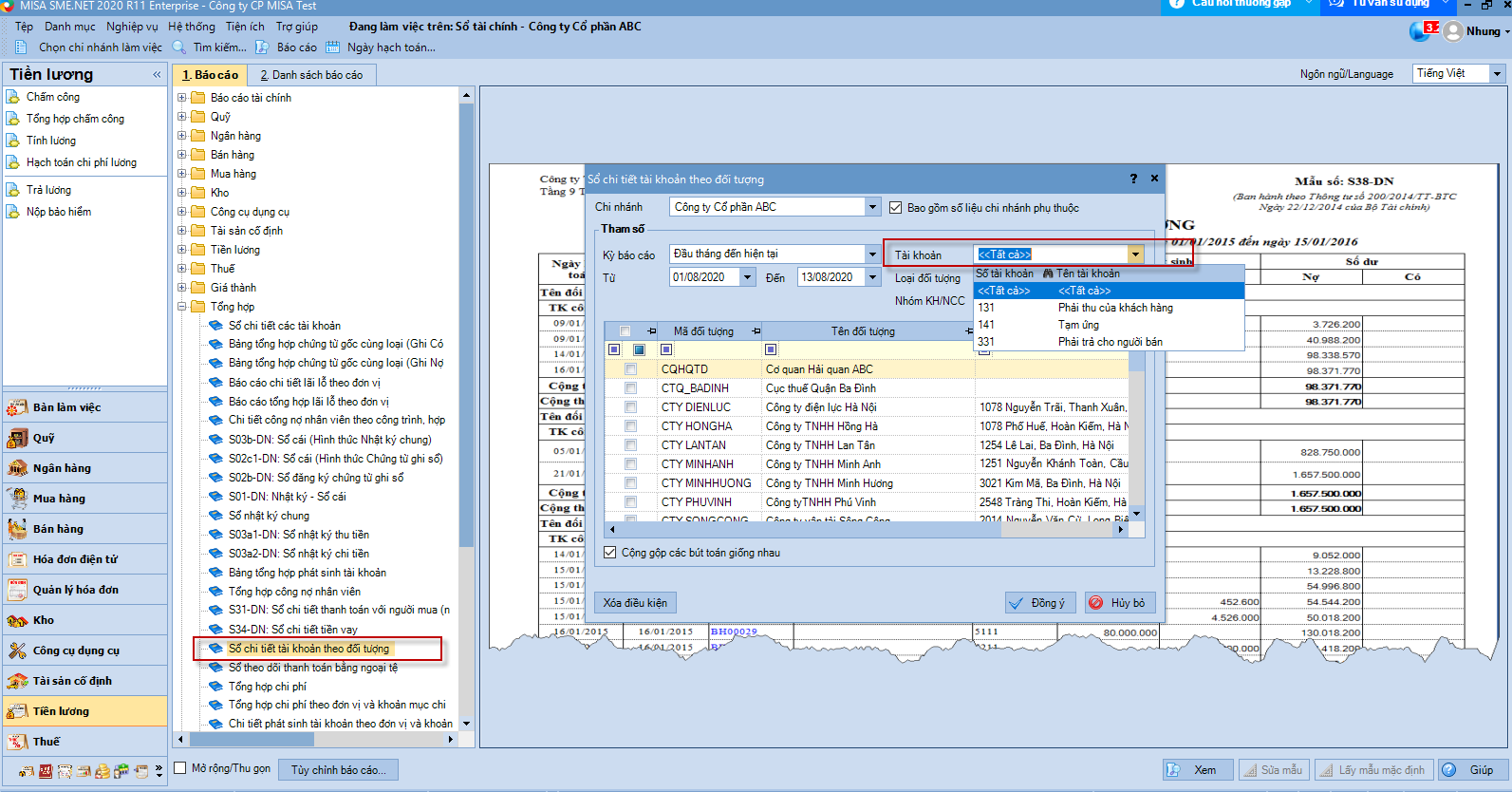The height and width of the screenshot is (792, 1512).
Task: Expand the Tiền lương report folder
Action: pyautogui.click(x=181, y=249)
